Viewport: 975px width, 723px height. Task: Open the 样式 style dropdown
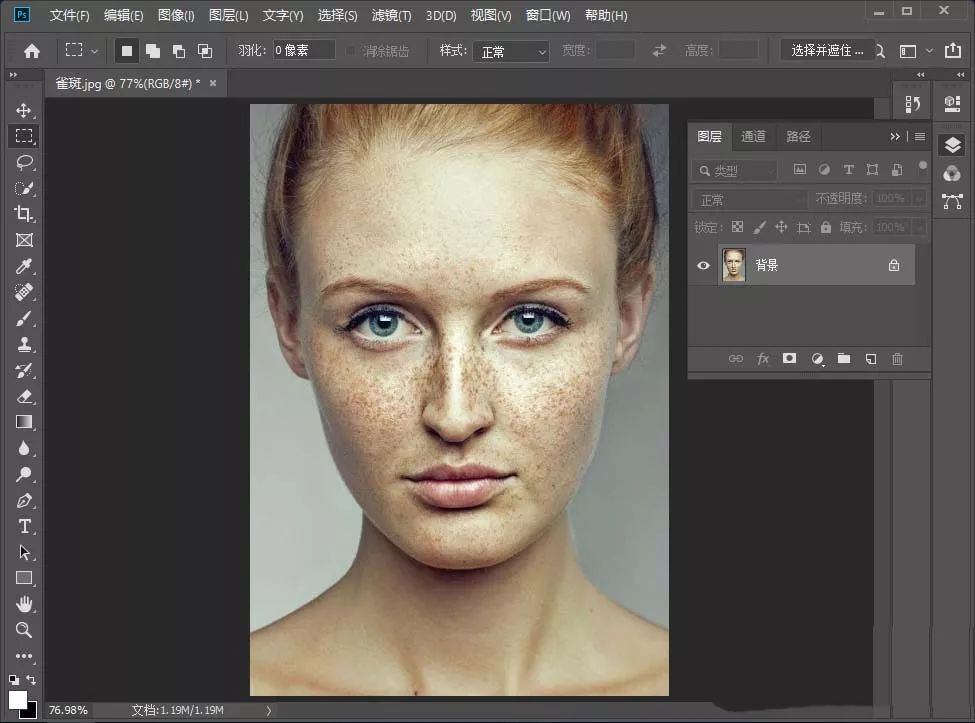pyautogui.click(x=510, y=51)
